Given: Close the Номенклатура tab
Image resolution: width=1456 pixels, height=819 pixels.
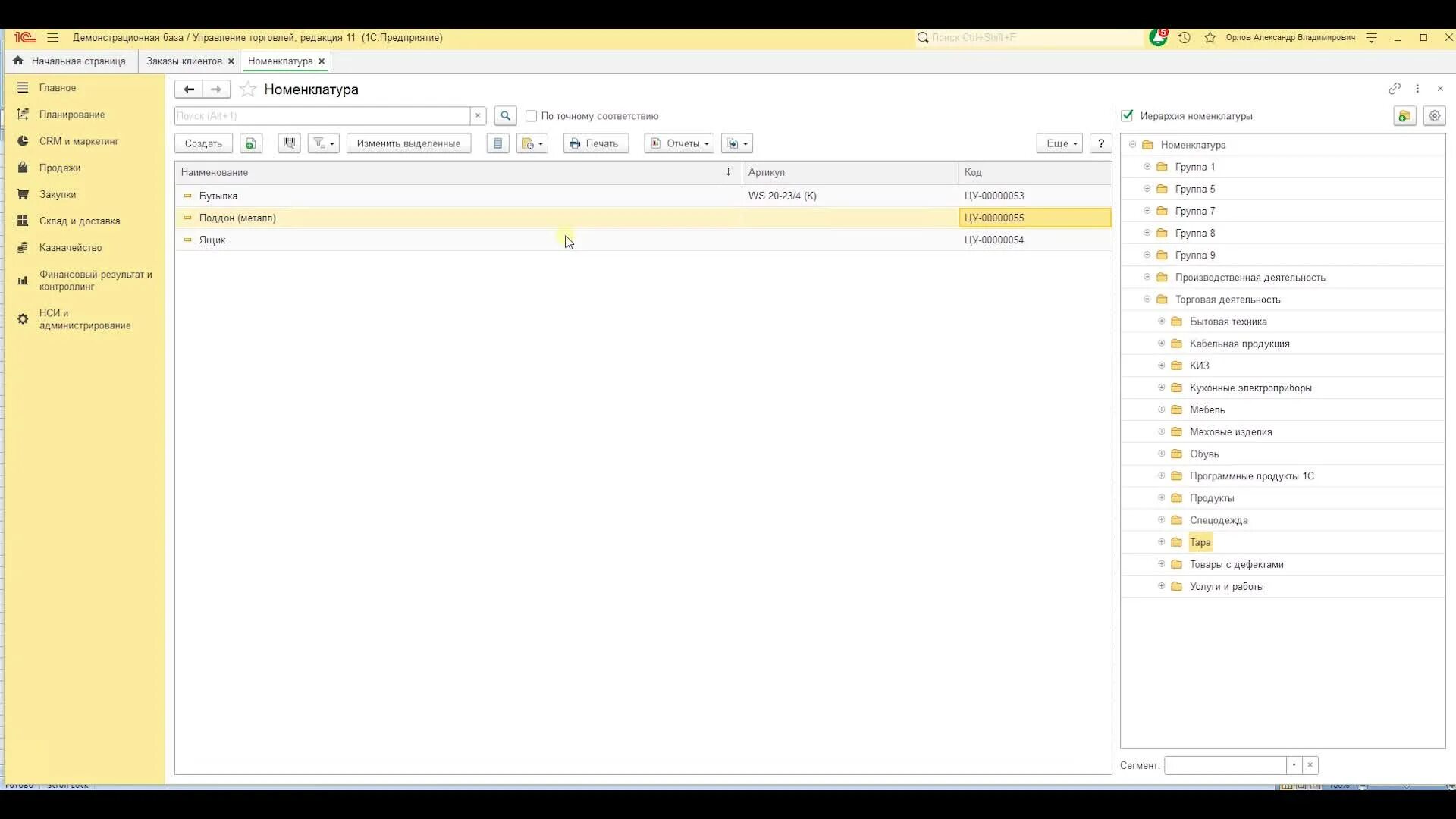Looking at the screenshot, I should coord(322,61).
